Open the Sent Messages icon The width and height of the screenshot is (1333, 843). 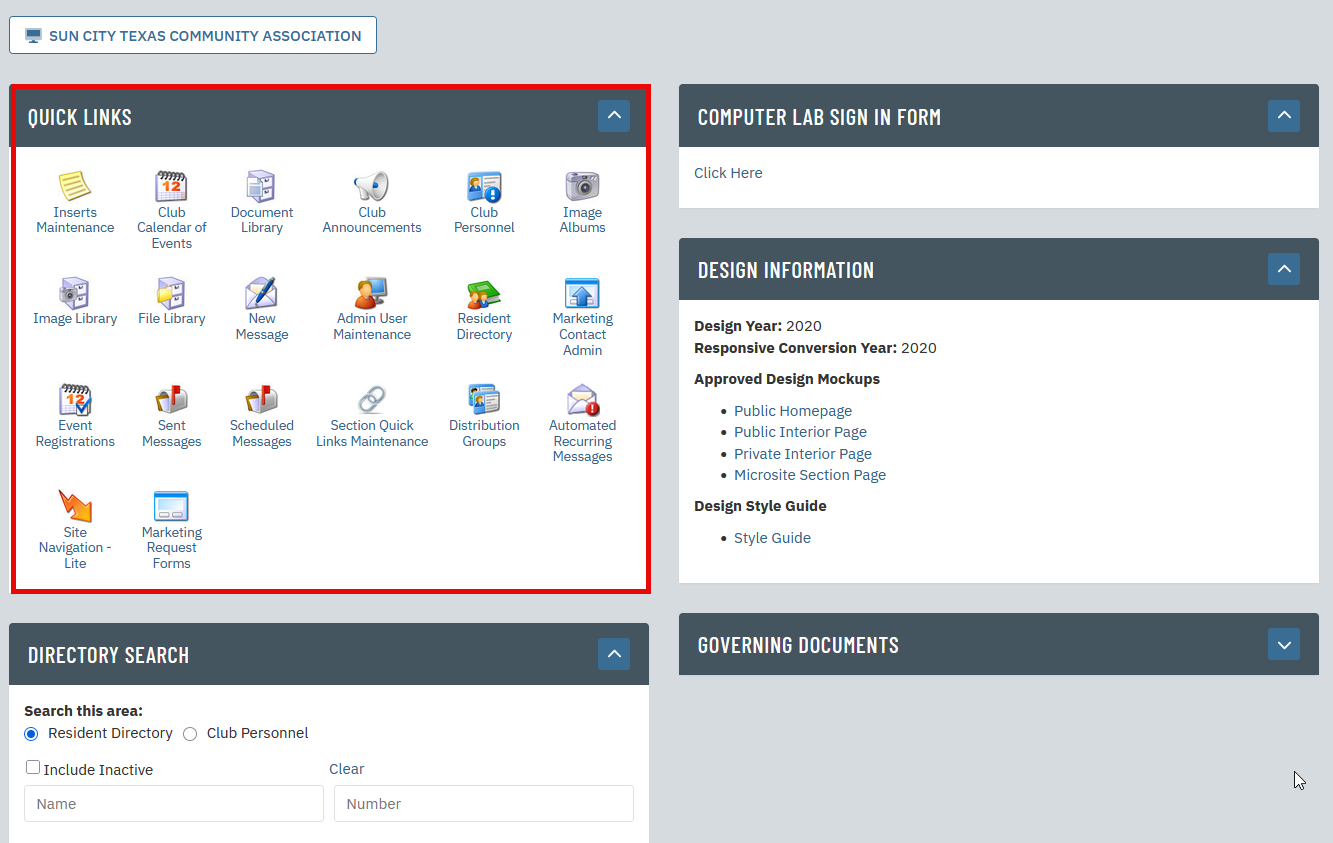[171, 403]
